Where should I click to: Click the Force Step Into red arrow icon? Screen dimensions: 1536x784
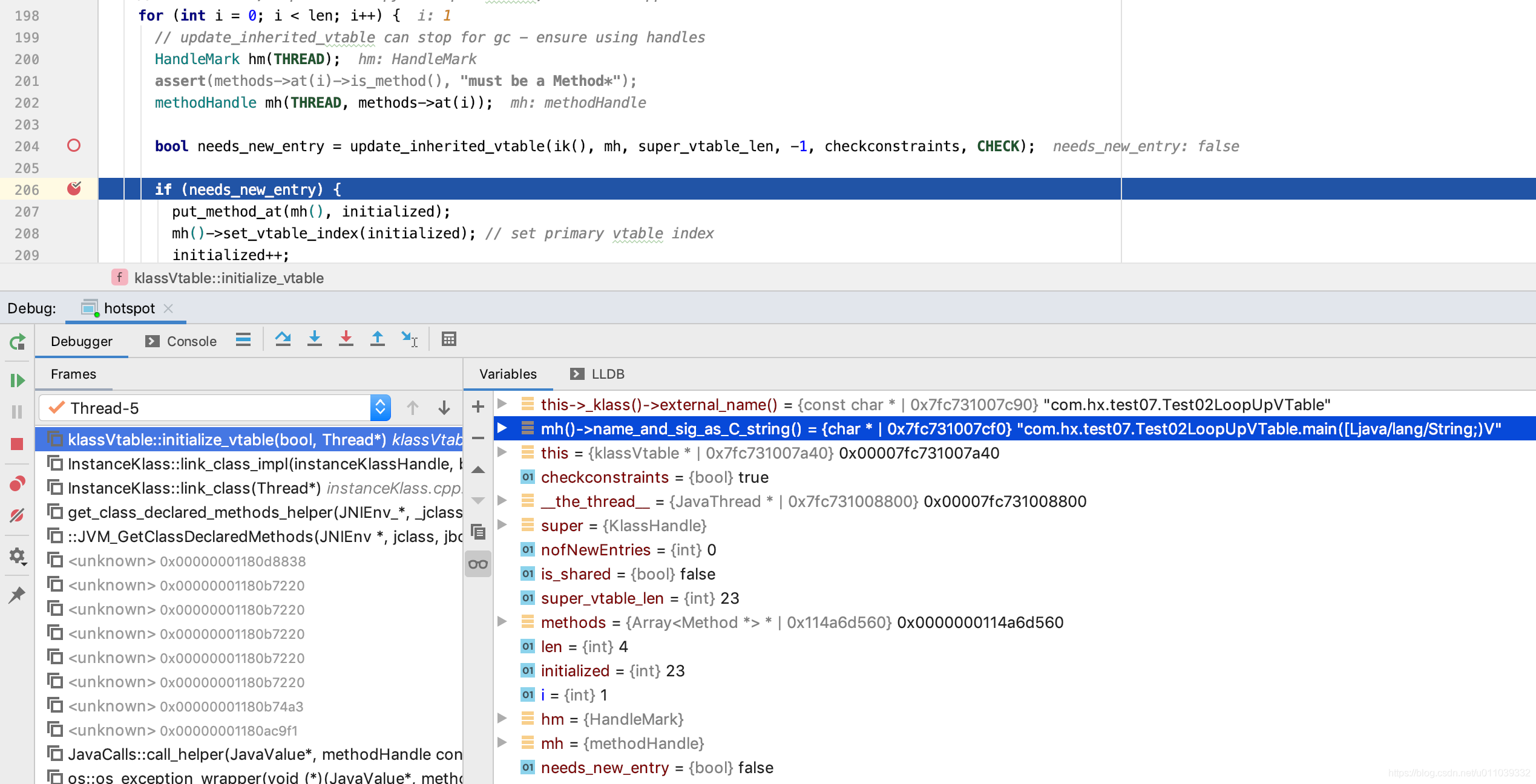point(346,339)
